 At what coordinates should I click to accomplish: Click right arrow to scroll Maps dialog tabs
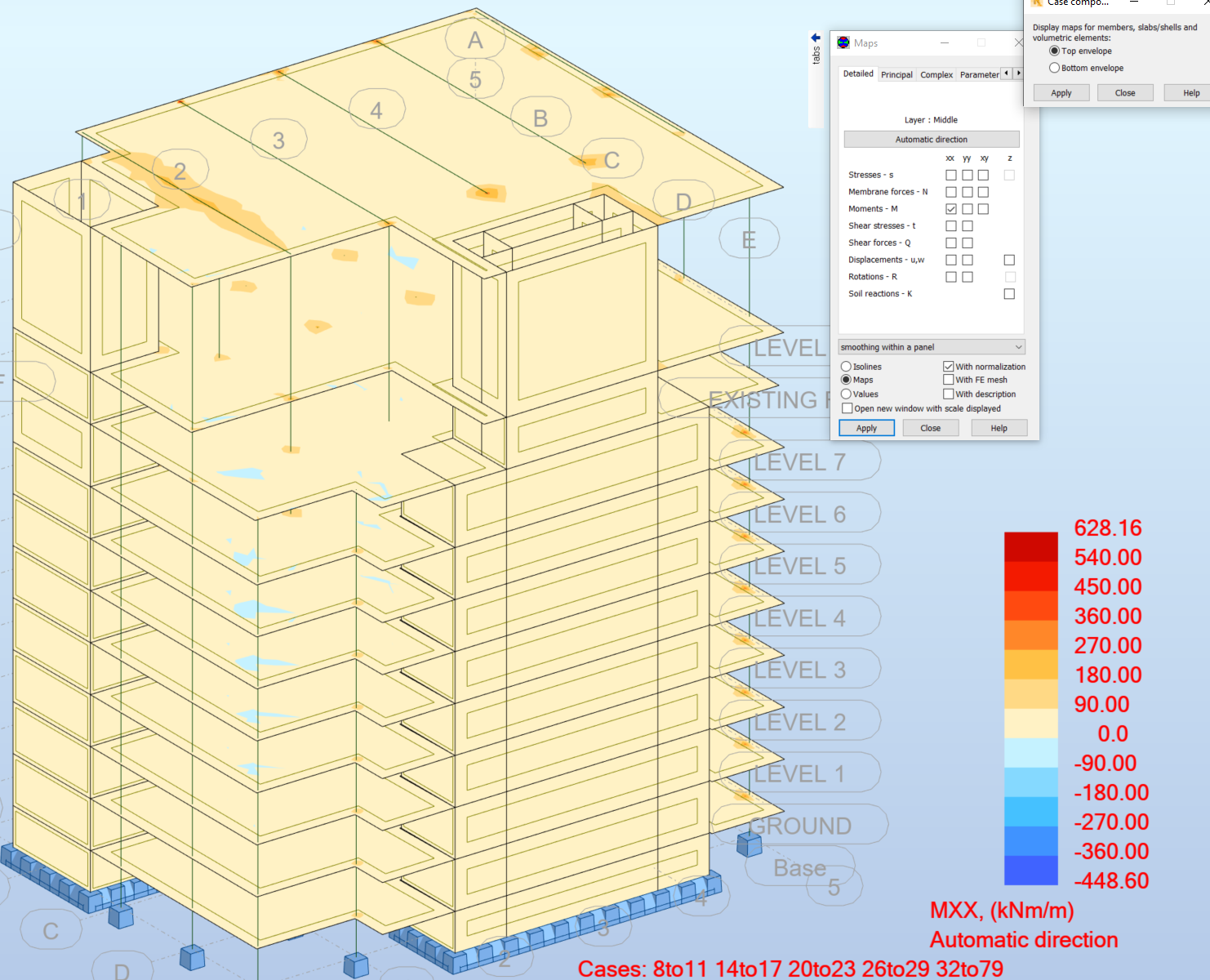pyautogui.click(x=1019, y=73)
